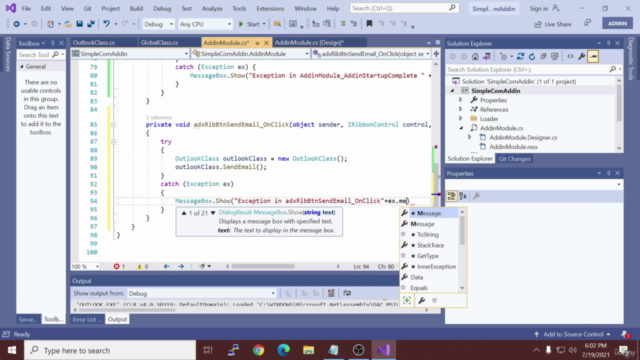
Task: Click Solution Explorer Home icon
Action: [475, 57]
